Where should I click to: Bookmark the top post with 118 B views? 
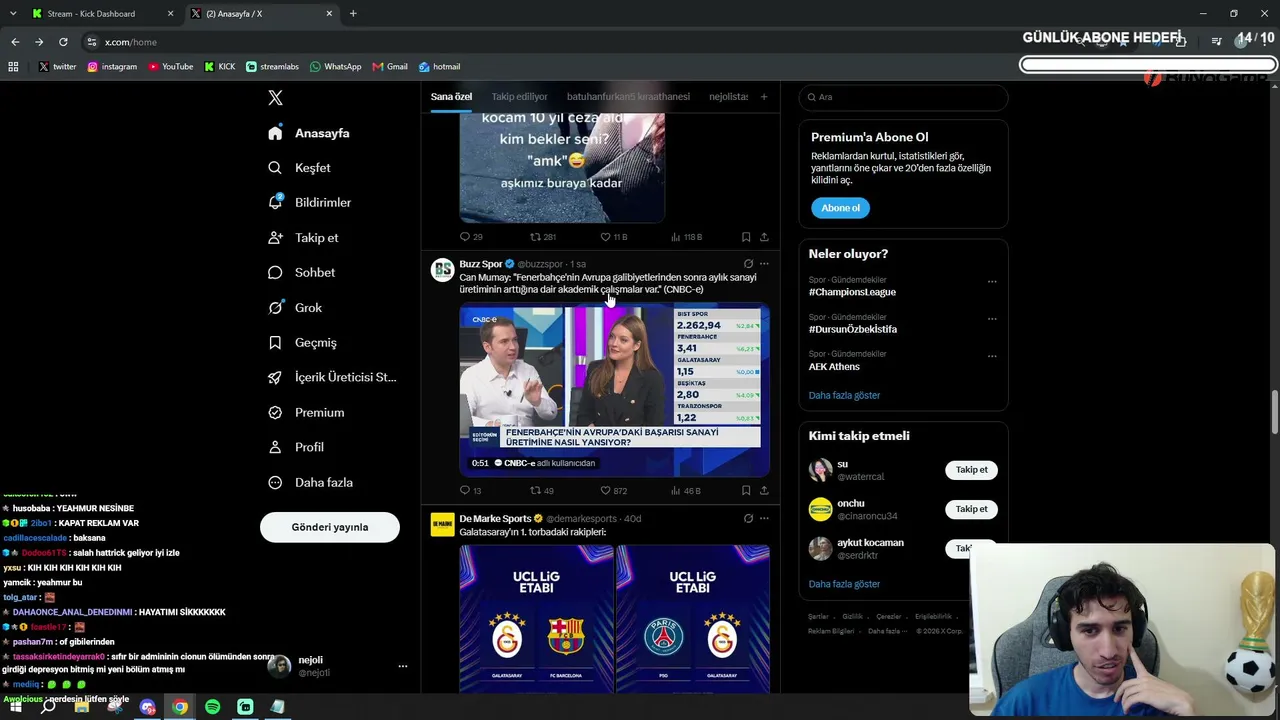746,237
